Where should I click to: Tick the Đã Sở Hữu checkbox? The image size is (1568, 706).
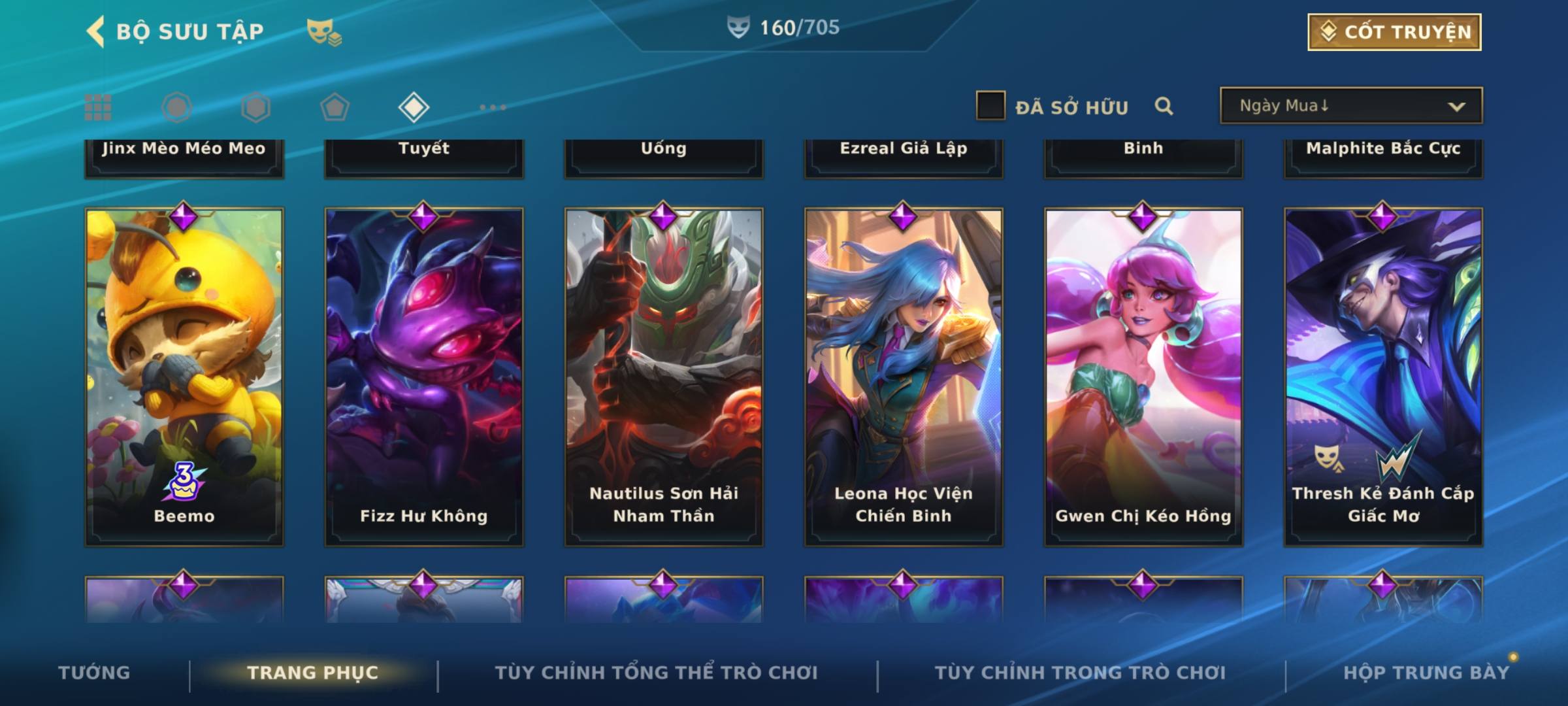pyautogui.click(x=990, y=106)
